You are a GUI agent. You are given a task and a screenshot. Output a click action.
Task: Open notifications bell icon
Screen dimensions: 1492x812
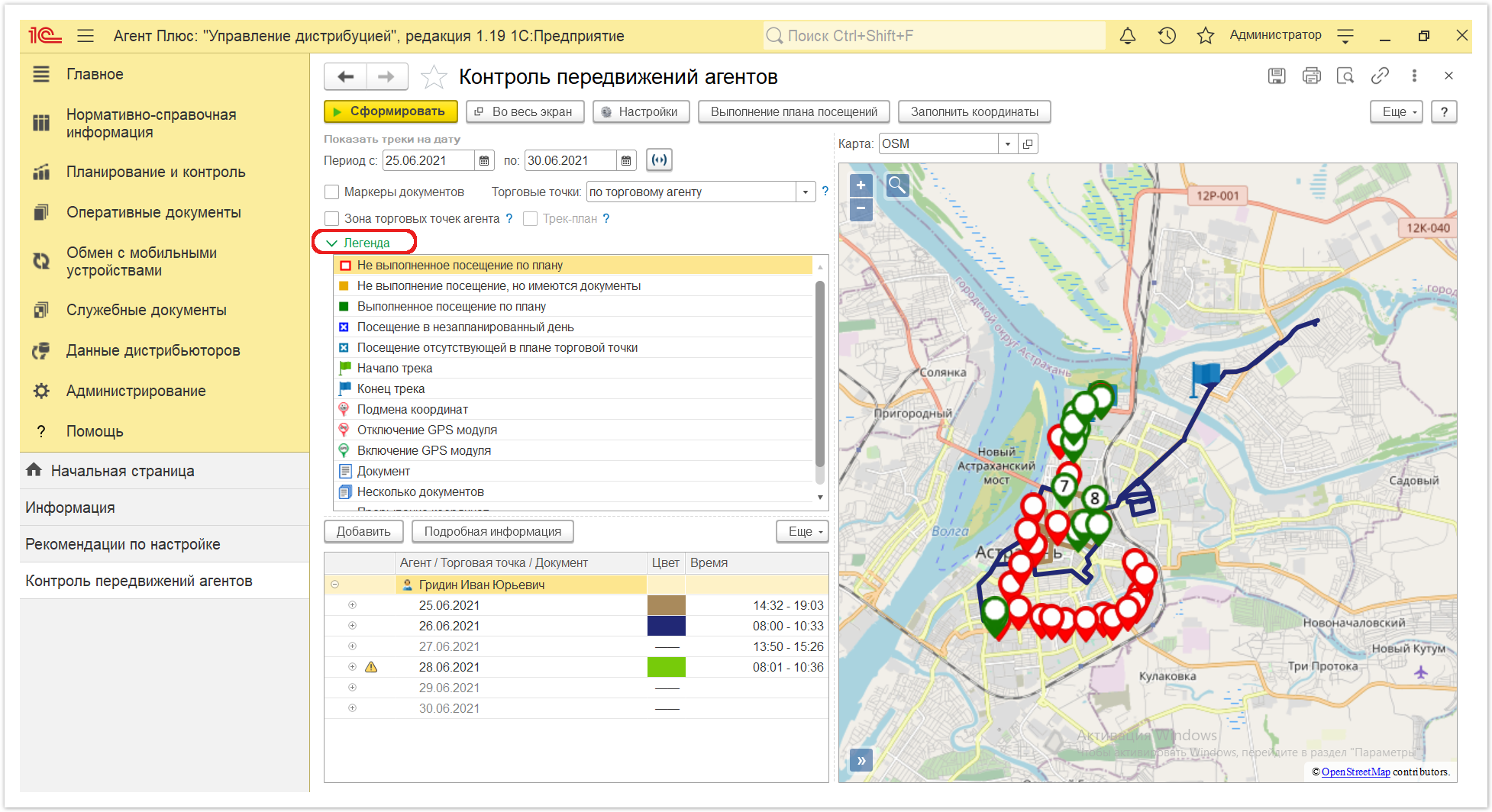point(1128,36)
